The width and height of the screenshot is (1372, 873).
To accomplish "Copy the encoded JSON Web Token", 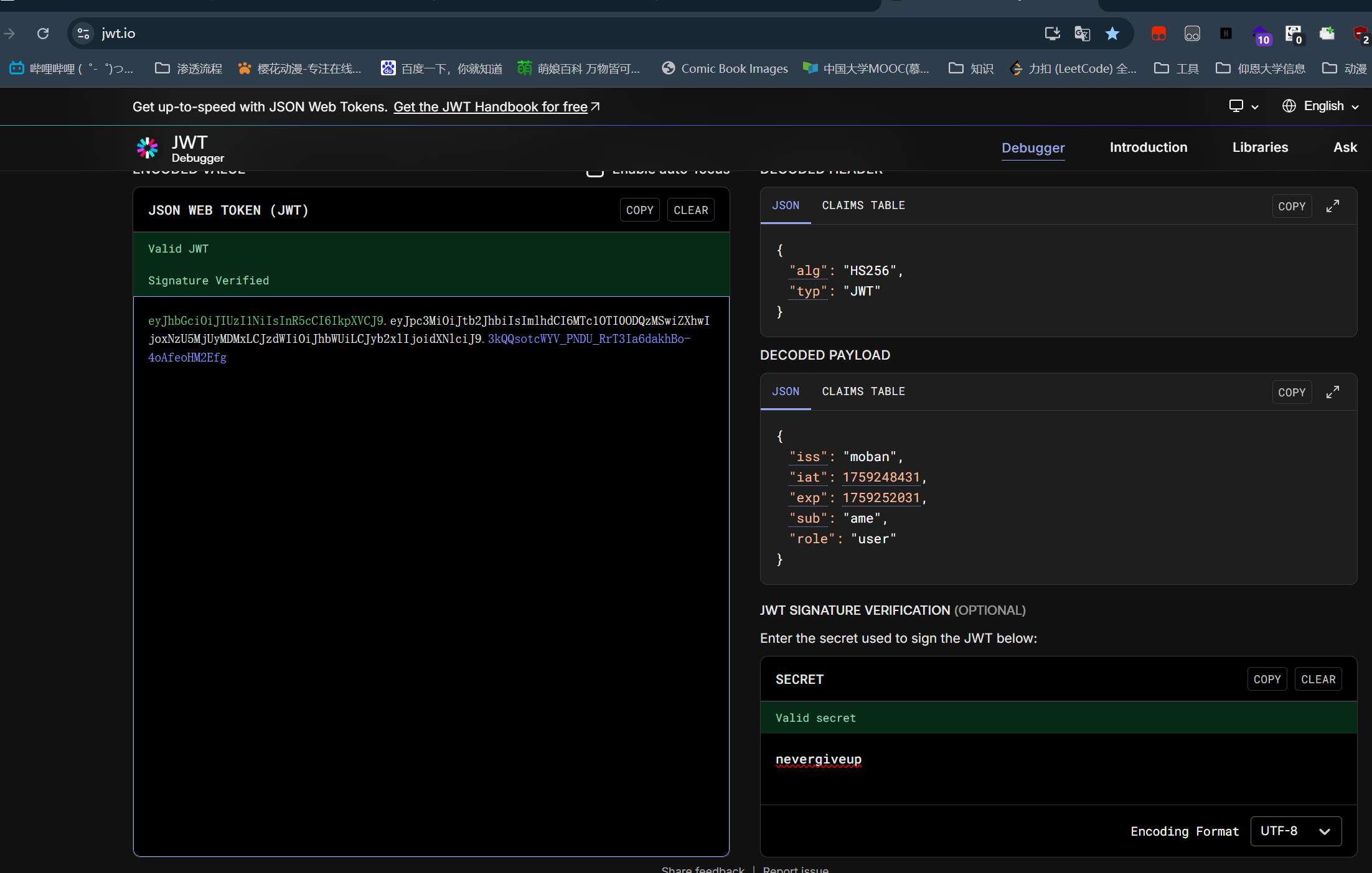I will (639, 210).
